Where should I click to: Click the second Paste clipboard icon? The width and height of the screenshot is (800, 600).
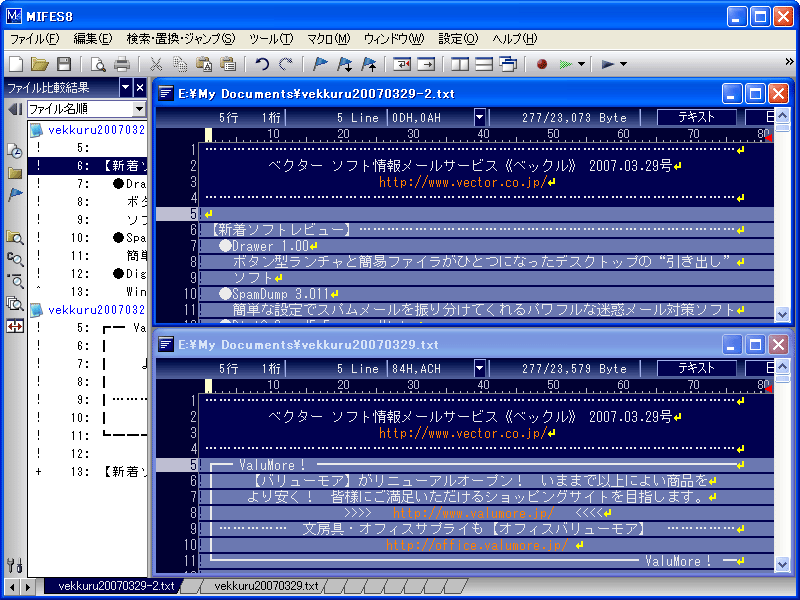coord(228,64)
